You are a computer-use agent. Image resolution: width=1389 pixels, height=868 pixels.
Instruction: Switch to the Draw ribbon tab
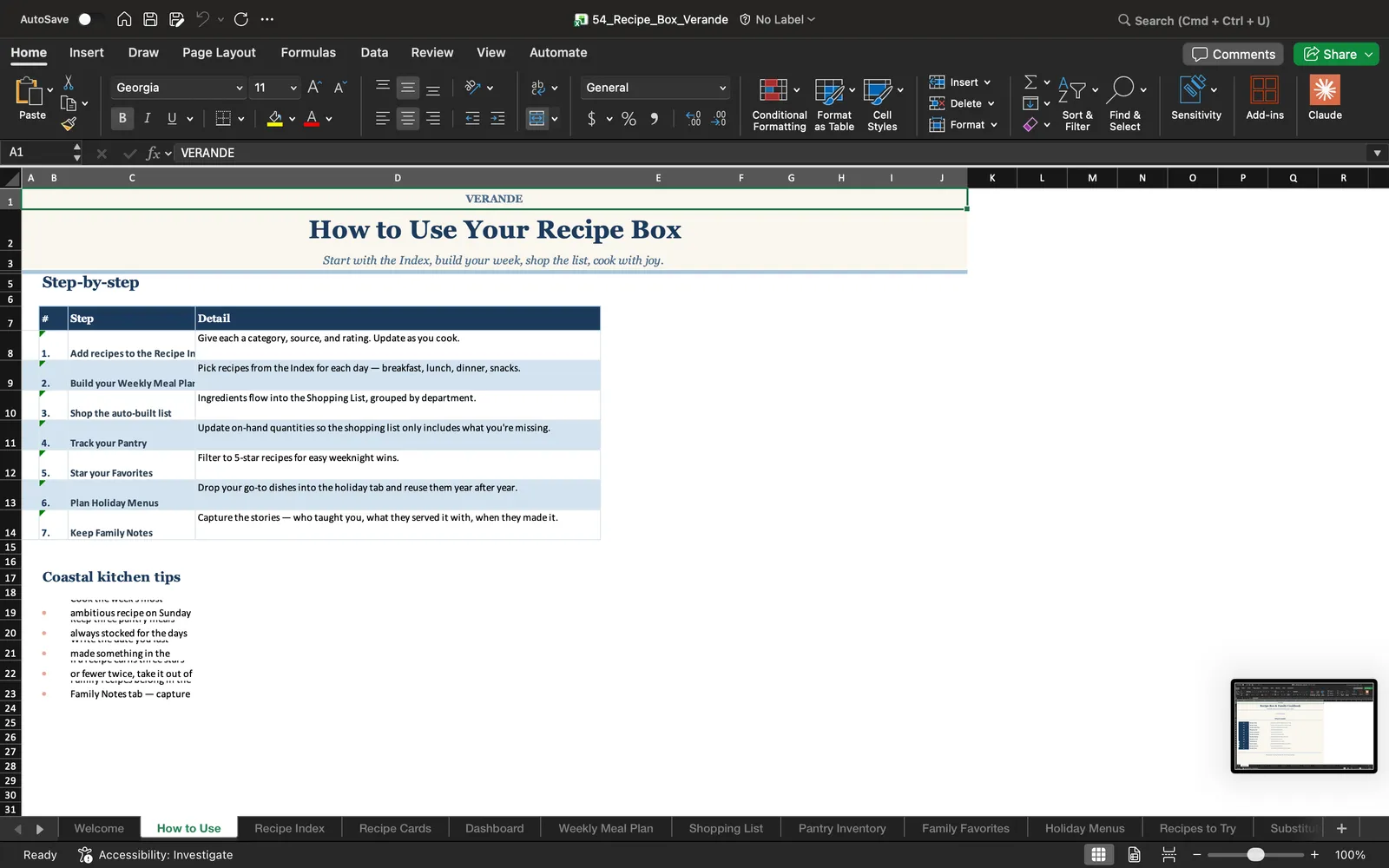143,52
